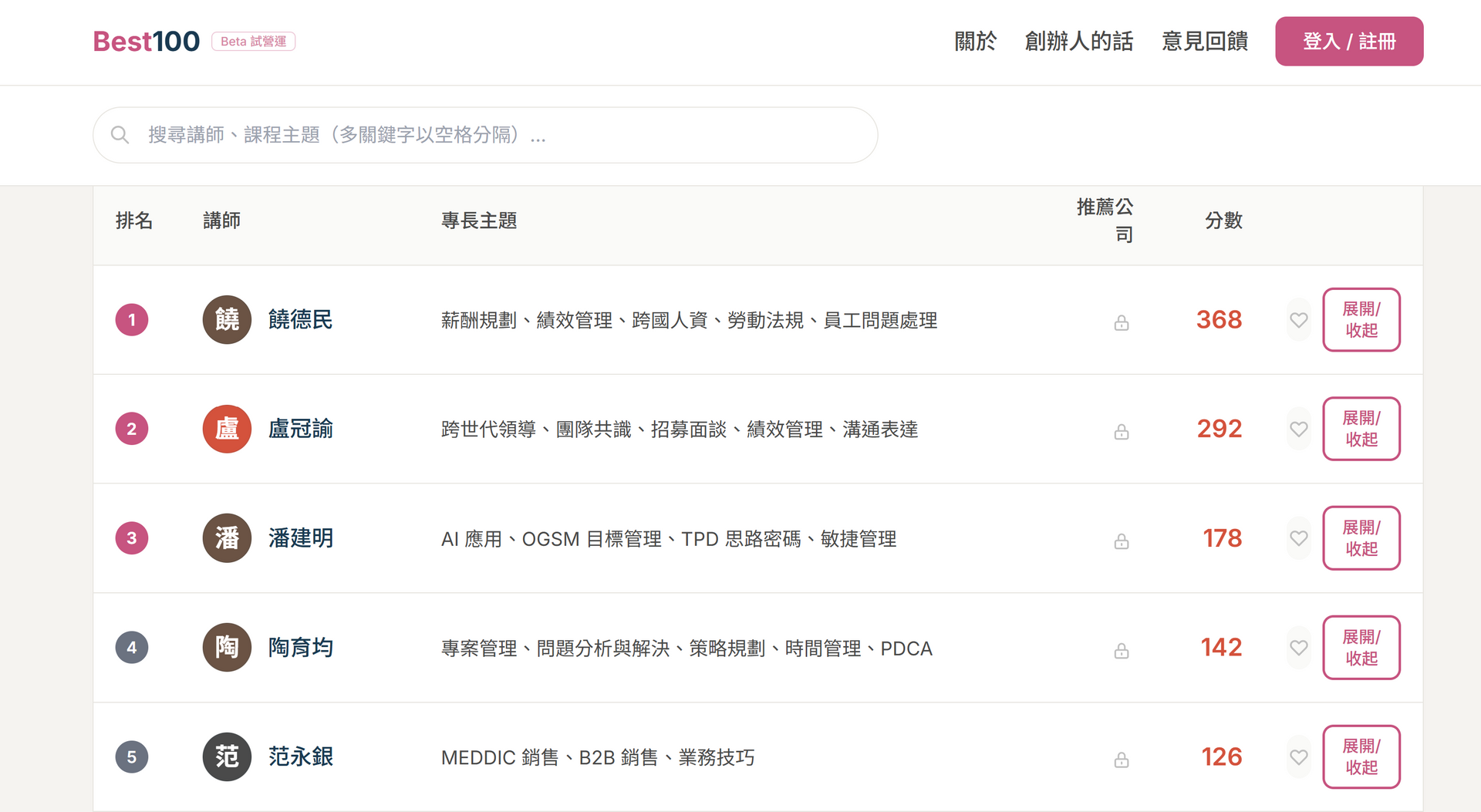Click the search magnifier icon
This screenshot has width=1481, height=812.
pyautogui.click(x=120, y=134)
